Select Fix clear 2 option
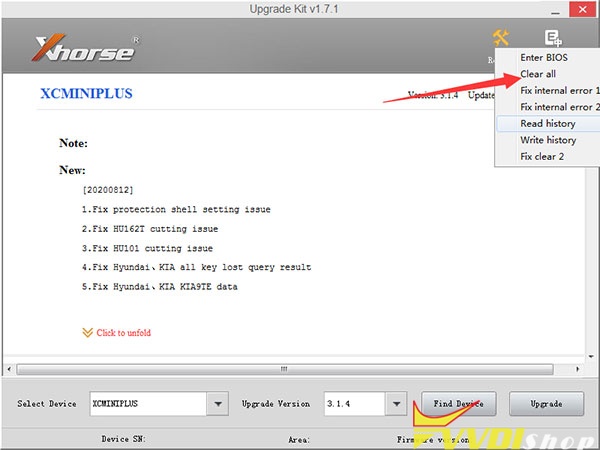Image resolution: width=600 pixels, height=450 pixels. [542, 157]
